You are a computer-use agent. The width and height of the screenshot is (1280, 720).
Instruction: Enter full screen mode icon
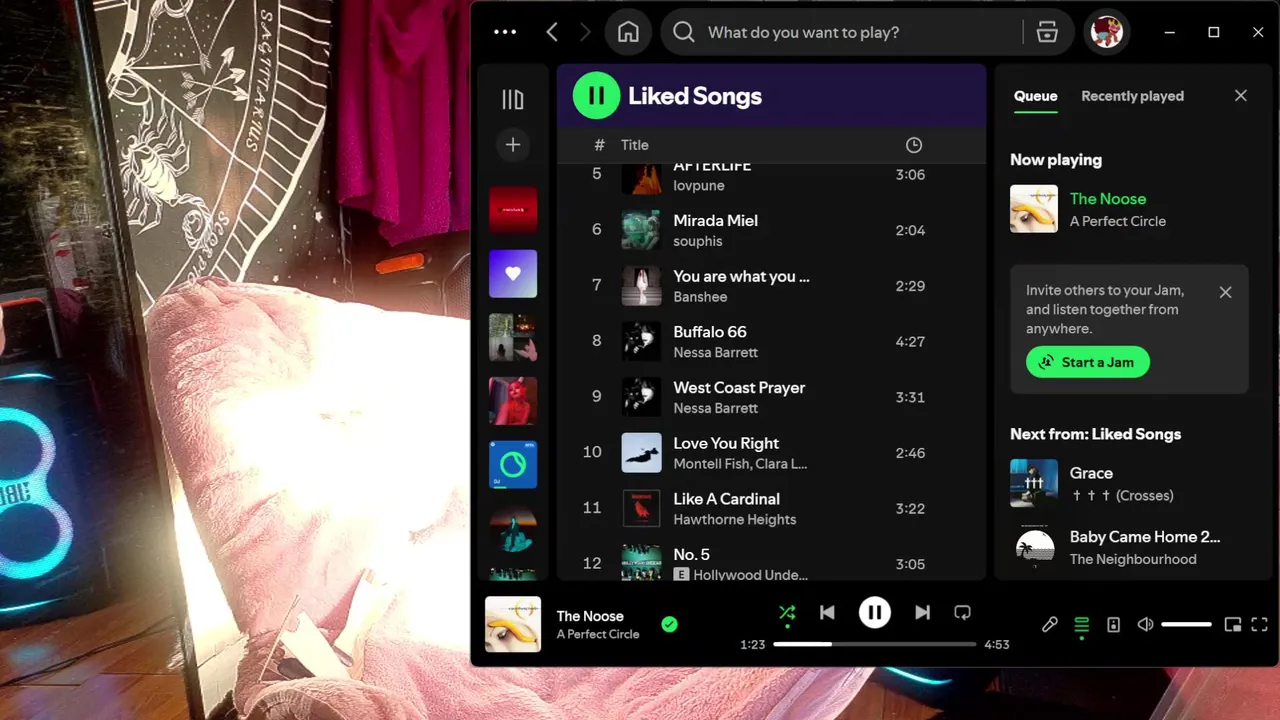coord(1260,625)
